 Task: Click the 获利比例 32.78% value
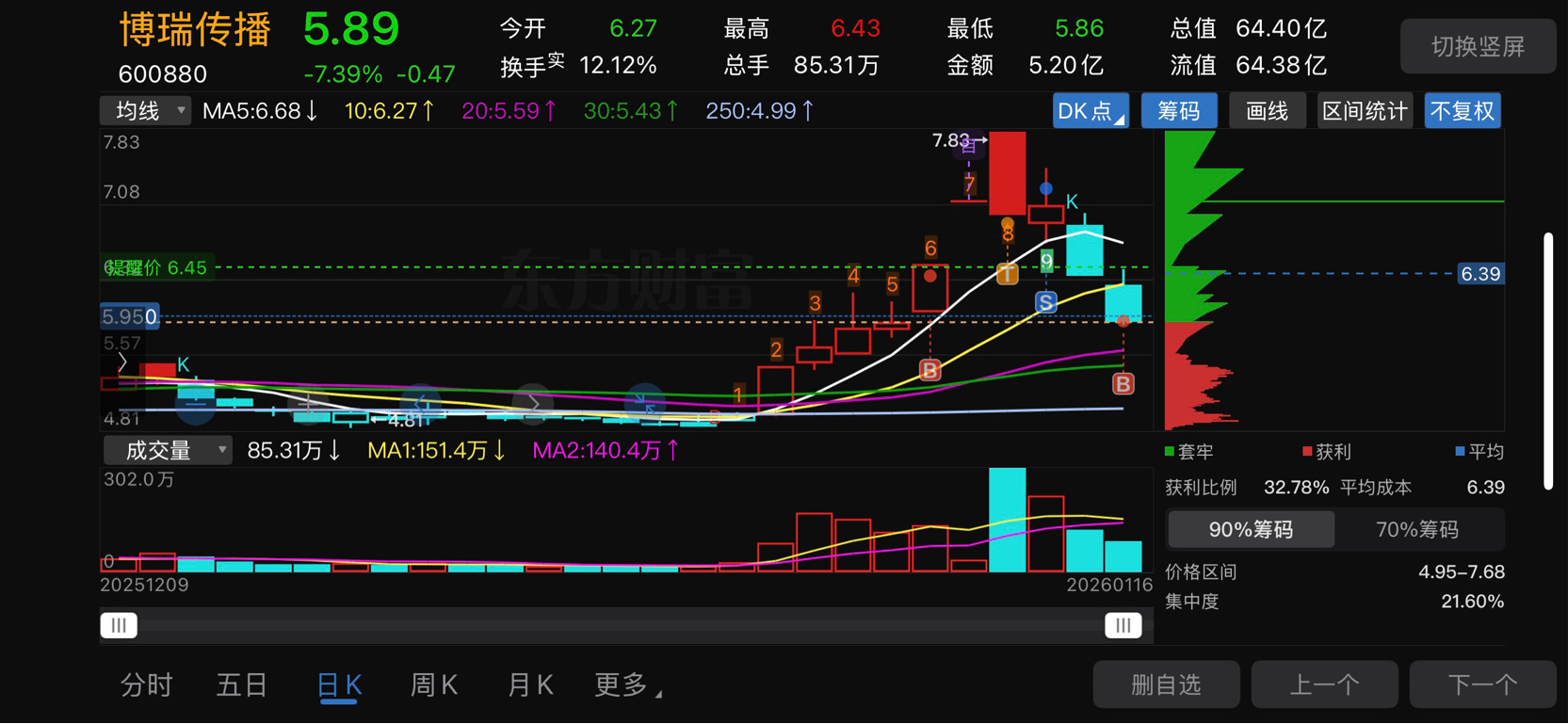[1297, 488]
